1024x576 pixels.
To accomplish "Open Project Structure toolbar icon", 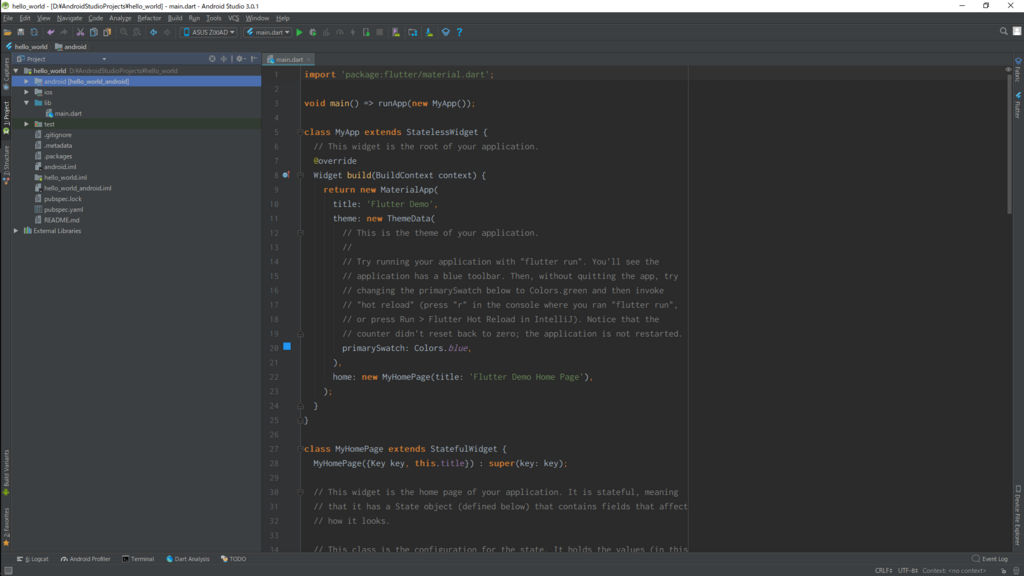I will (413, 32).
